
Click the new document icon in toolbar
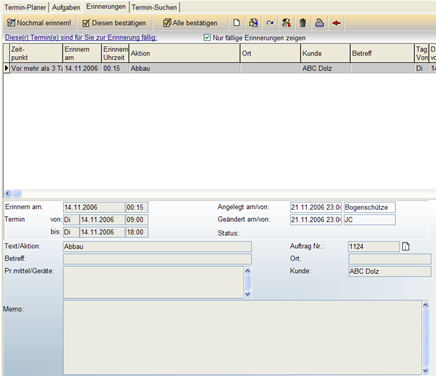[236, 23]
